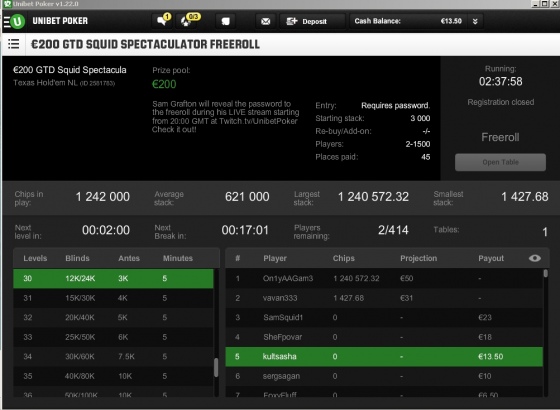Expand the Cash Balance double chevron
The width and height of the screenshot is (560, 410).
click(475, 21)
